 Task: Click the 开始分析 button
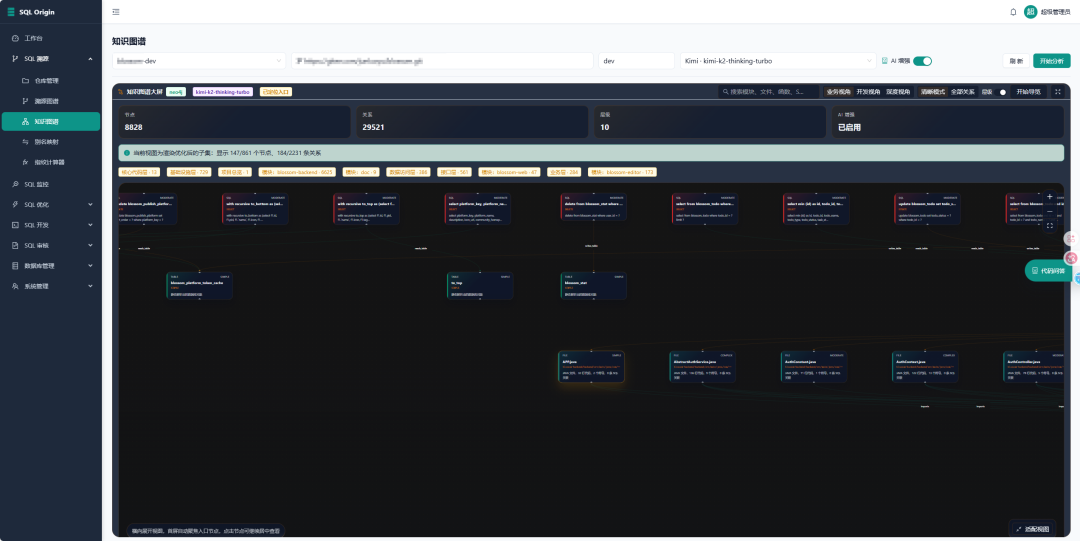(1051, 61)
